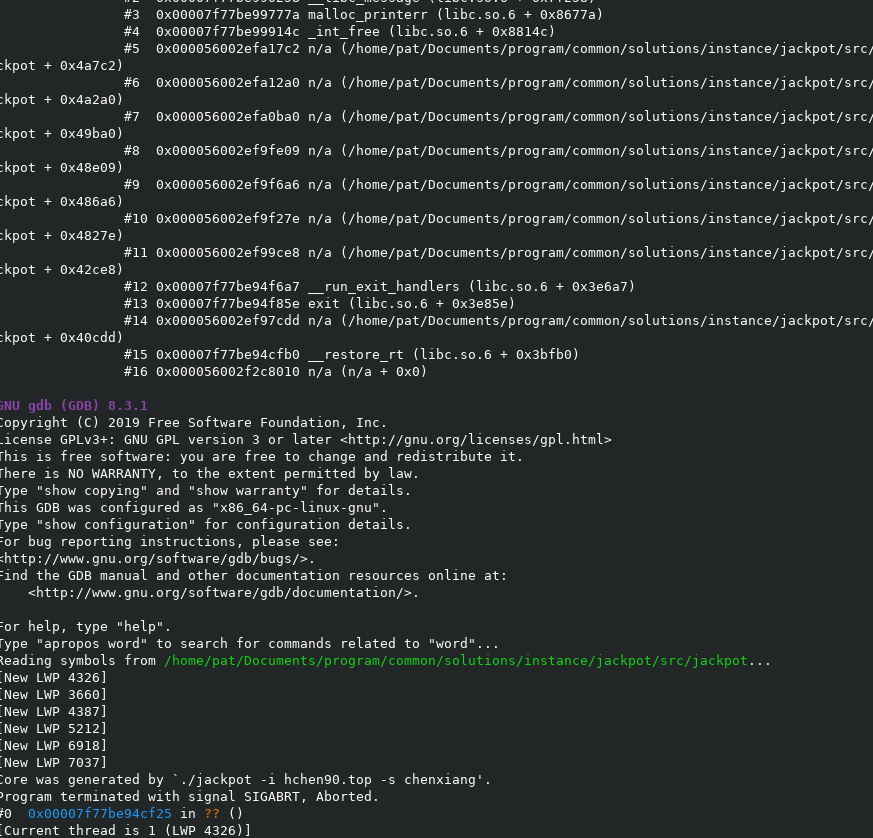The width and height of the screenshot is (873, 838).
Task: Click frame #16 with n/a + 0x0
Action: tap(275, 371)
